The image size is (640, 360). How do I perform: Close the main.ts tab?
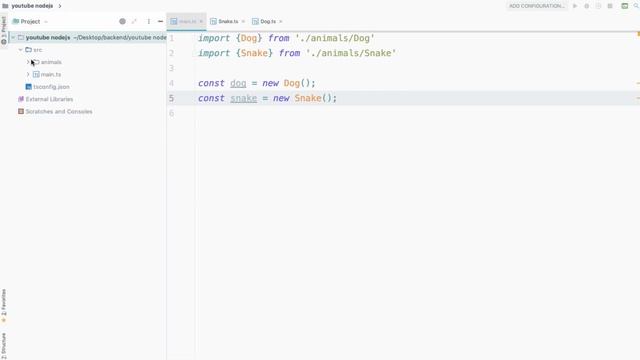tap(201, 21)
